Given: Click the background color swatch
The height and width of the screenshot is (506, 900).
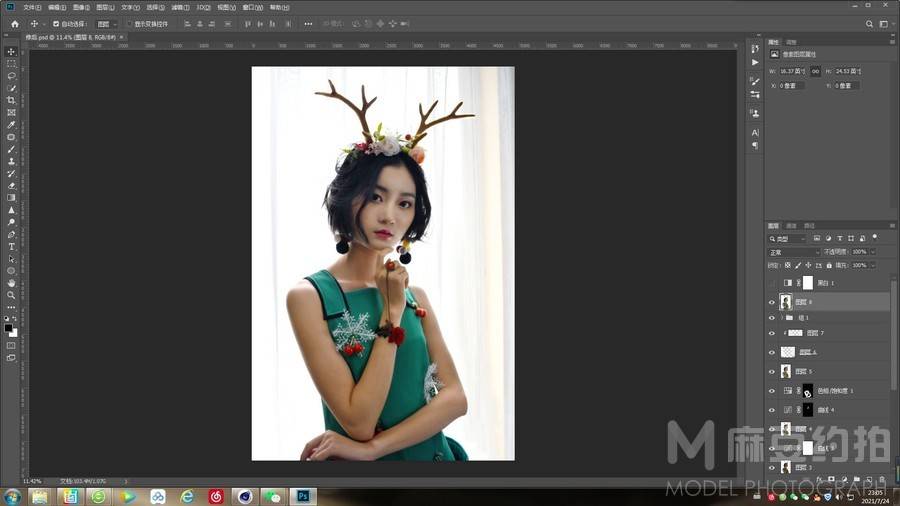Looking at the screenshot, I should (13, 333).
